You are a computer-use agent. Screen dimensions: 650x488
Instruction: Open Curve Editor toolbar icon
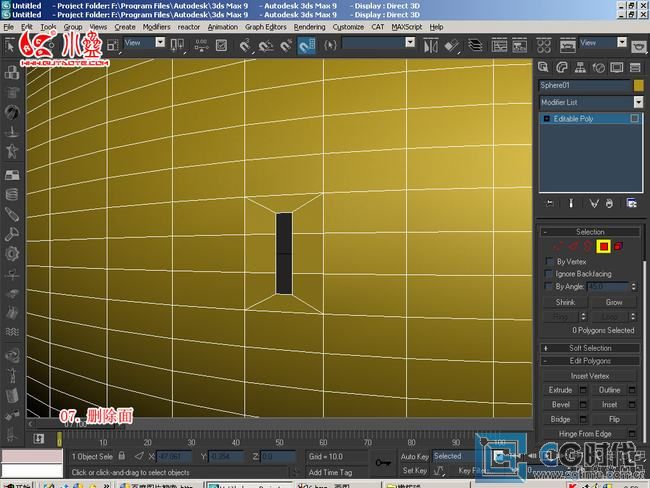point(499,45)
